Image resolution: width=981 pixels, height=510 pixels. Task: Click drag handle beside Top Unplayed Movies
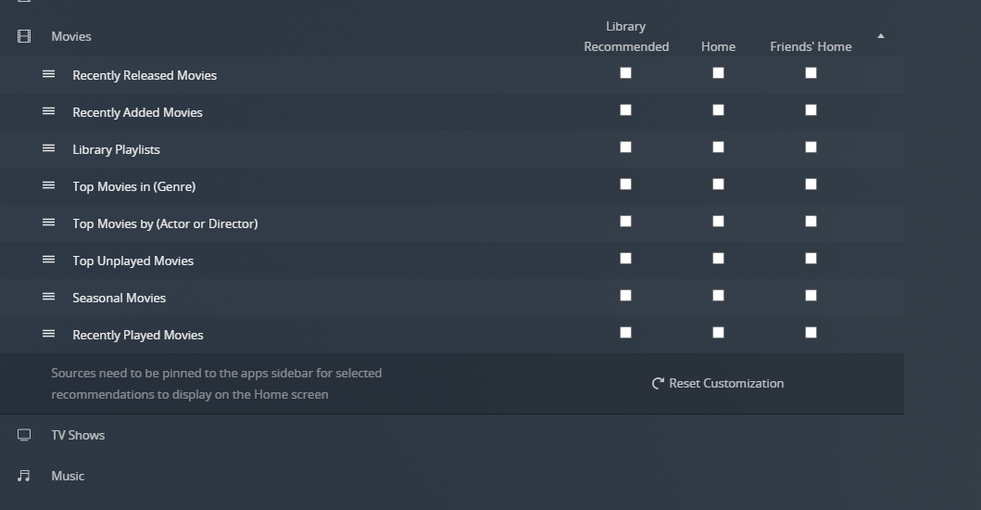48,259
